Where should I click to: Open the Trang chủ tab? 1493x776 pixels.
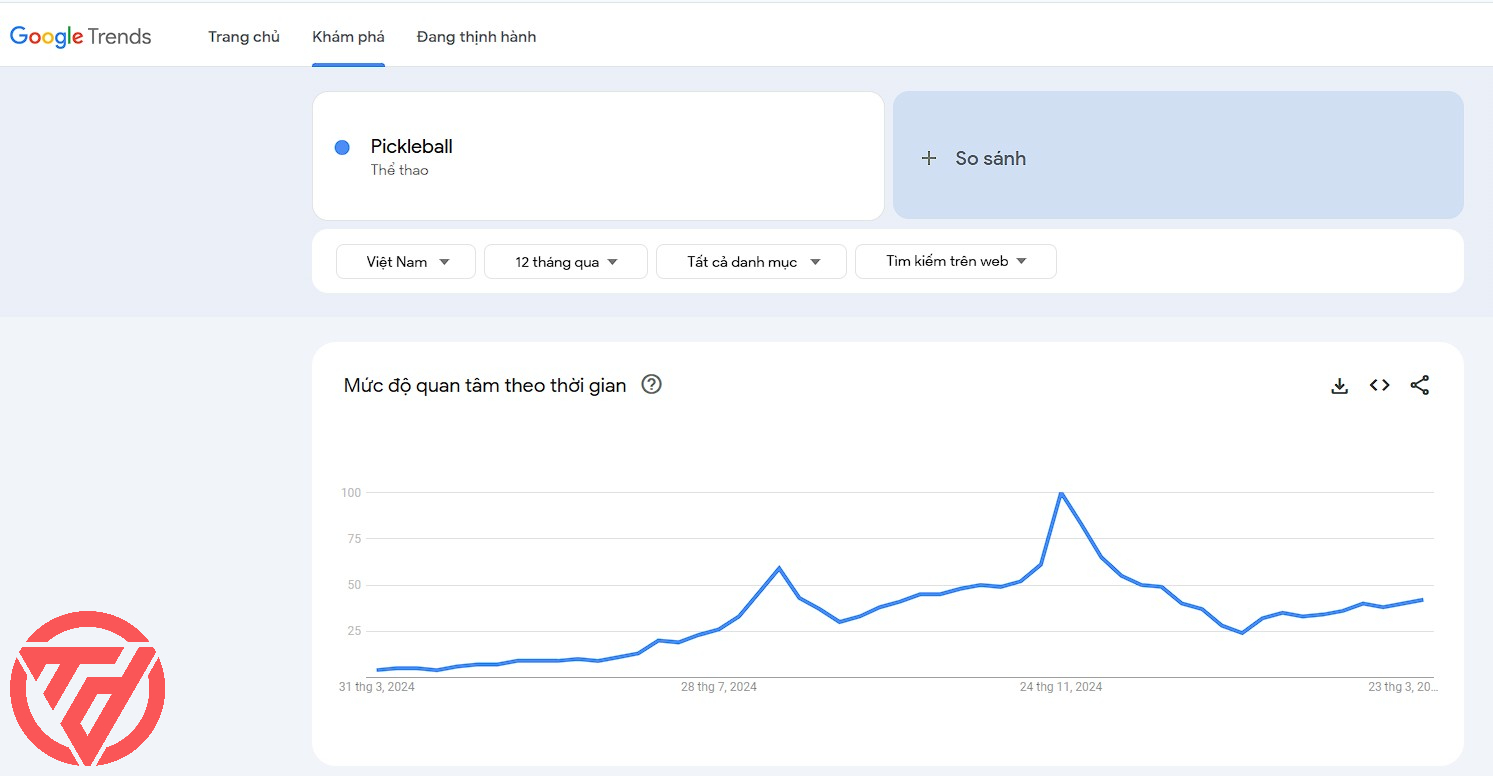(x=244, y=37)
